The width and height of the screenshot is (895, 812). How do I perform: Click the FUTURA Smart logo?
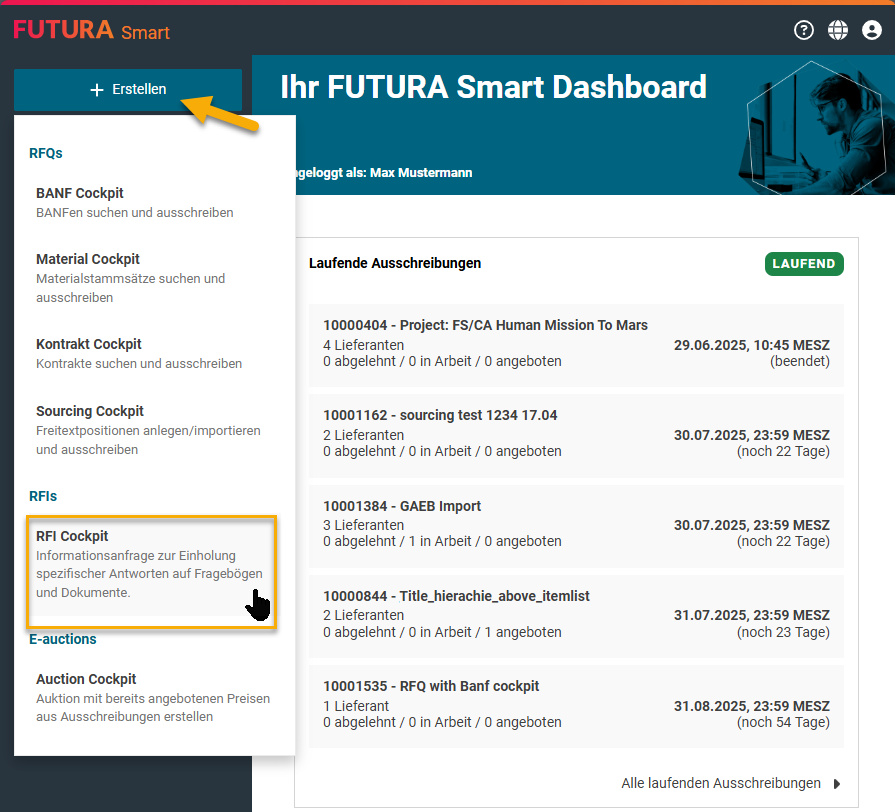(91, 30)
